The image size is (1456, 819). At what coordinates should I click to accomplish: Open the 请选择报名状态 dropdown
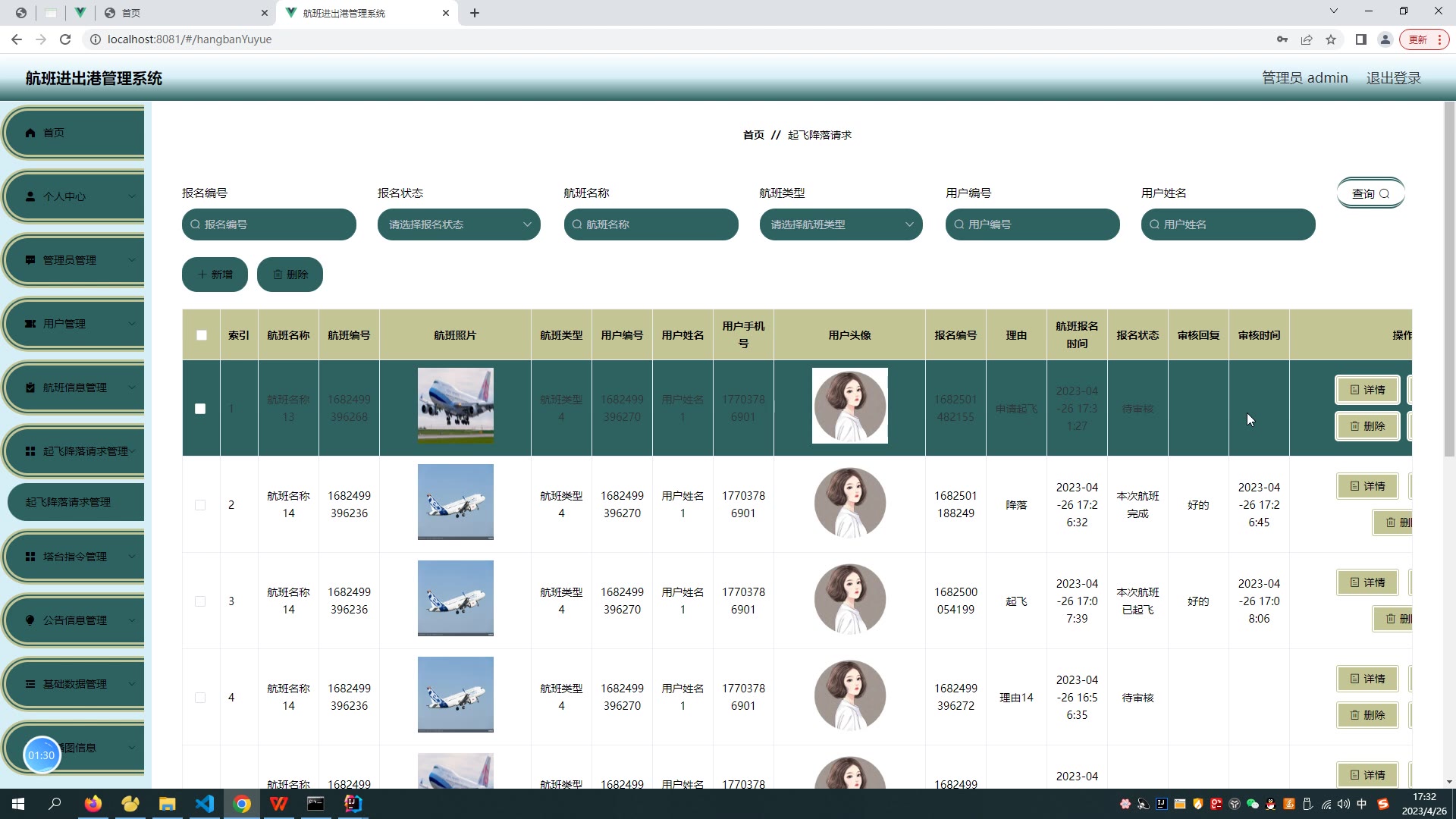pyautogui.click(x=459, y=224)
